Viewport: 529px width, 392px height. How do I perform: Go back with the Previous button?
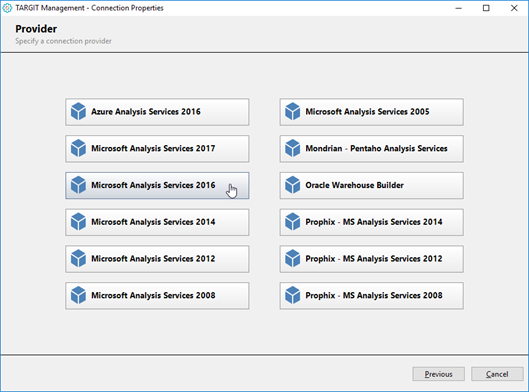(439, 374)
